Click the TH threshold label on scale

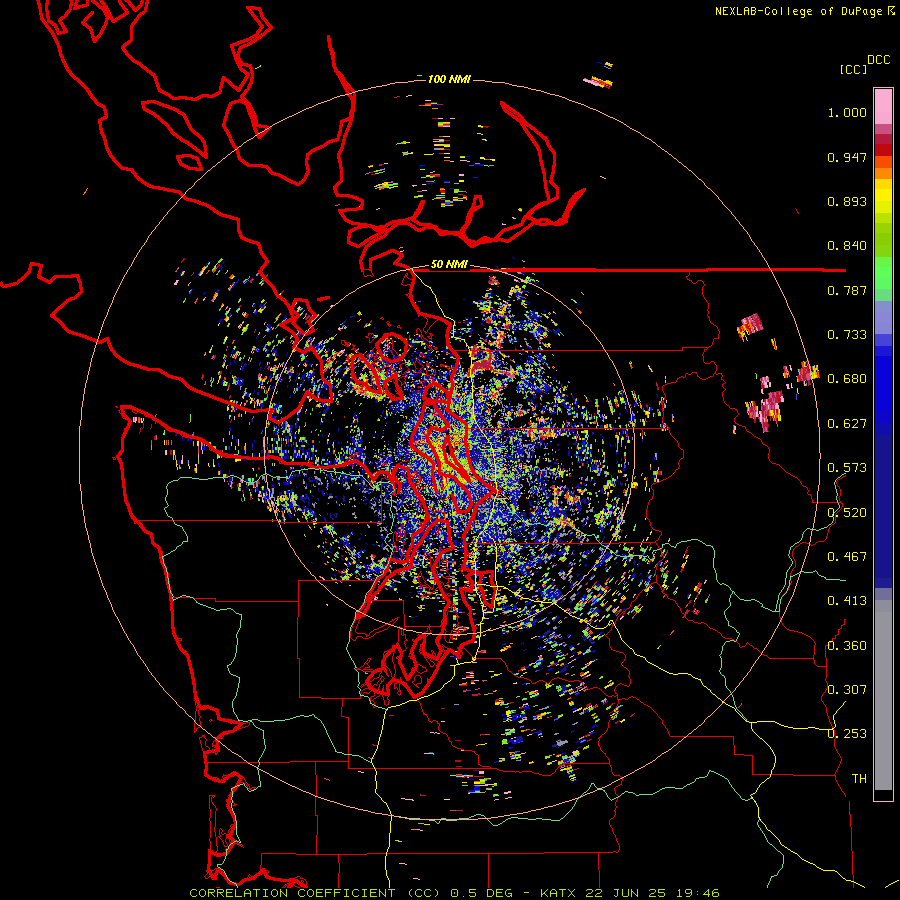point(859,779)
